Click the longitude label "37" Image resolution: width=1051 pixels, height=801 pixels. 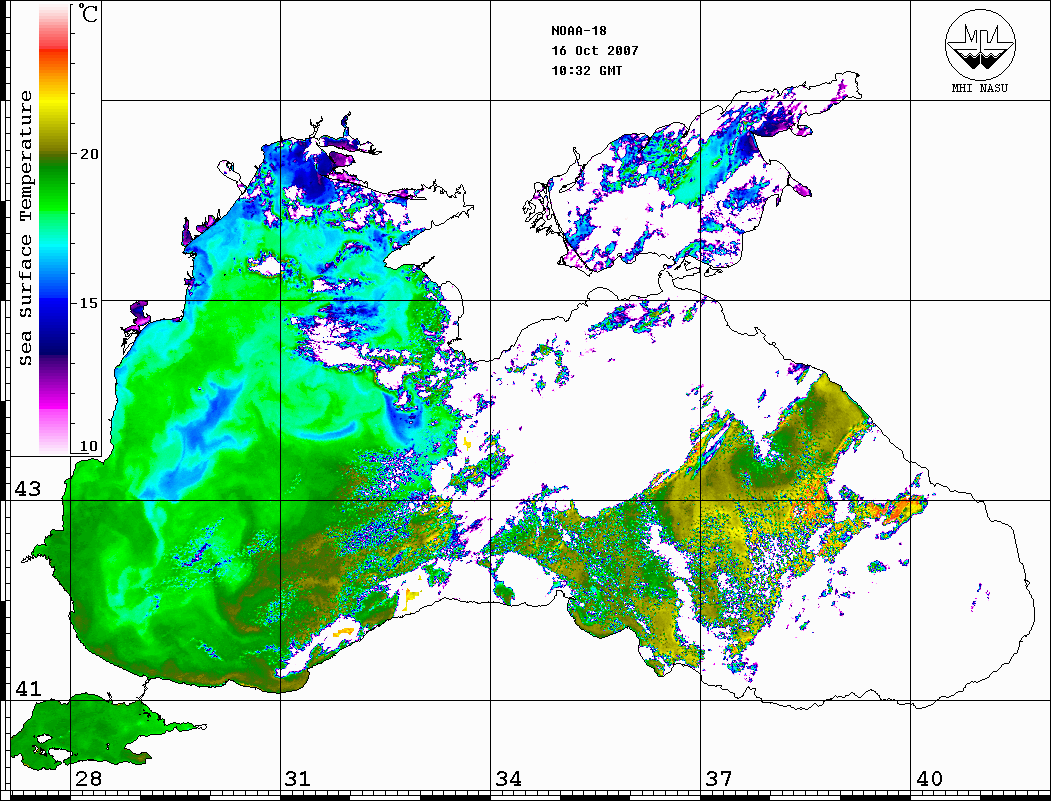point(719,779)
